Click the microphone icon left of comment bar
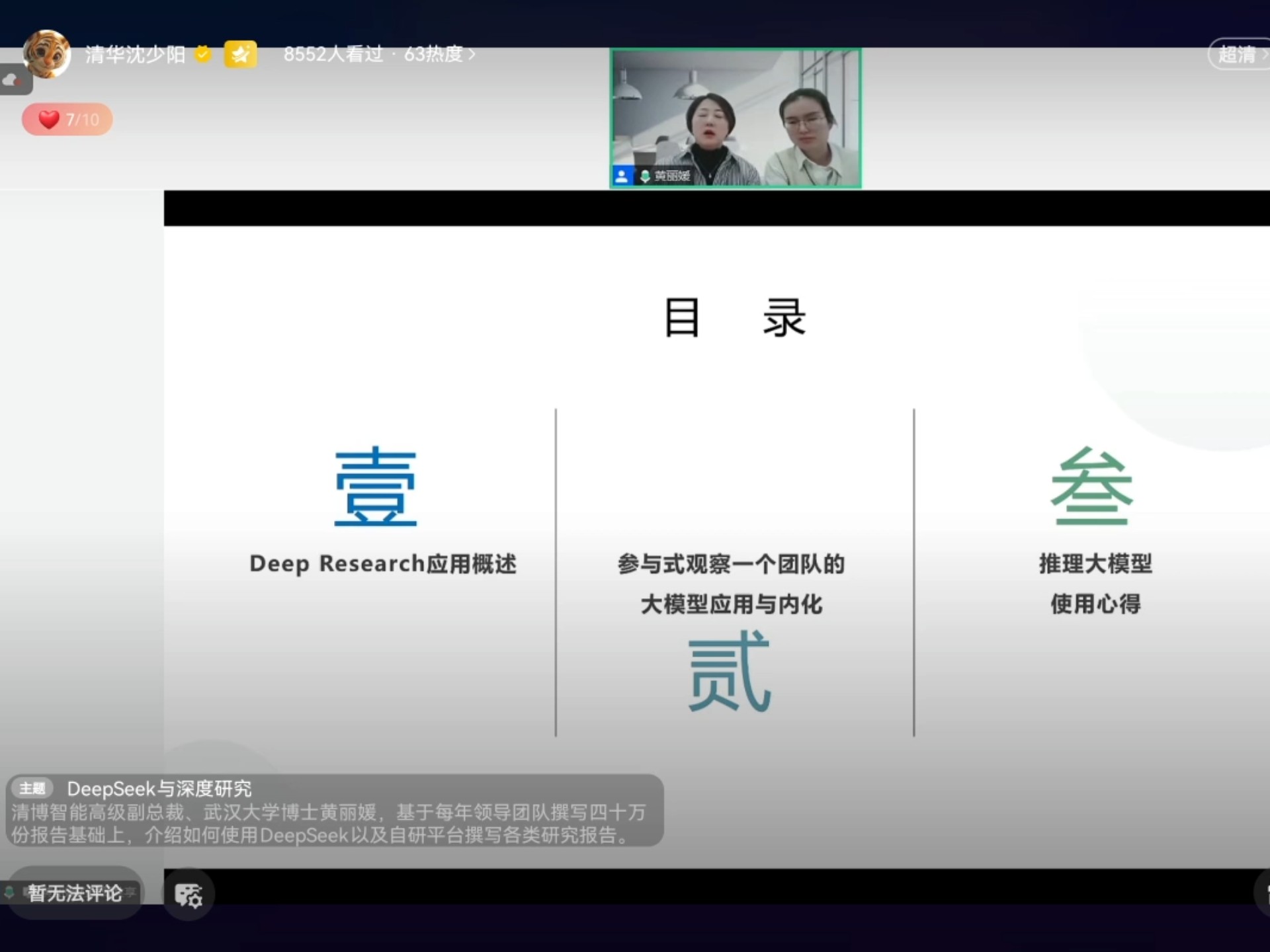Image resolution: width=1270 pixels, height=952 pixels. click(x=9, y=891)
